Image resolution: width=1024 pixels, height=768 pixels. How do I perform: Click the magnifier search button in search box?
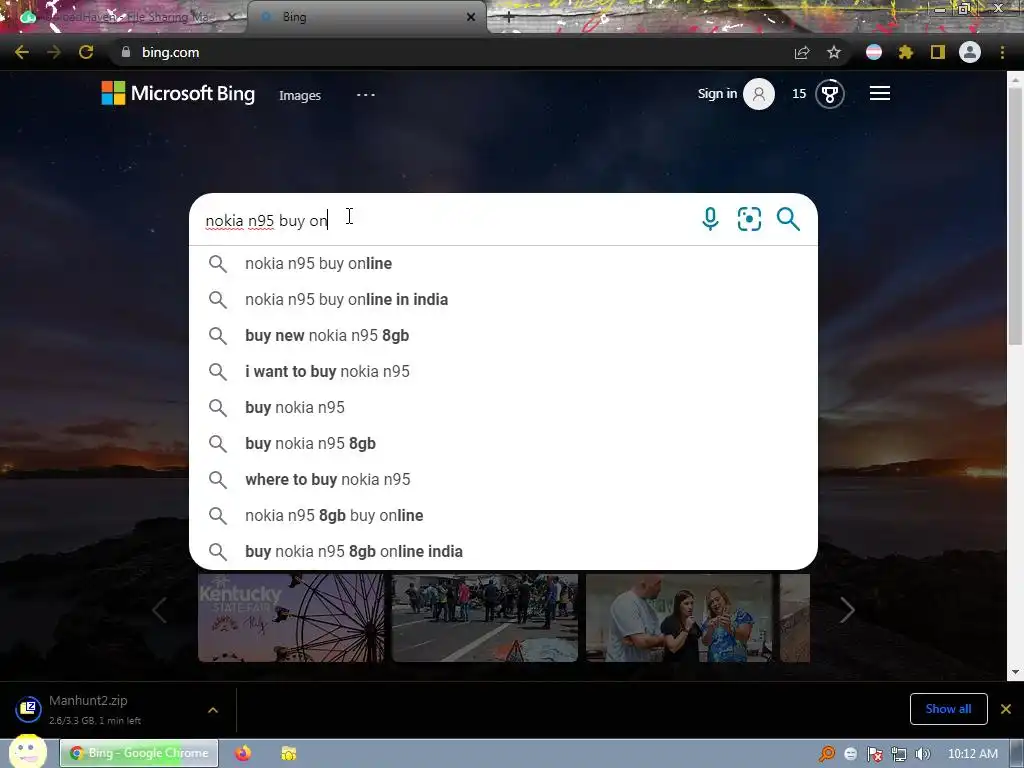[x=788, y=219]
